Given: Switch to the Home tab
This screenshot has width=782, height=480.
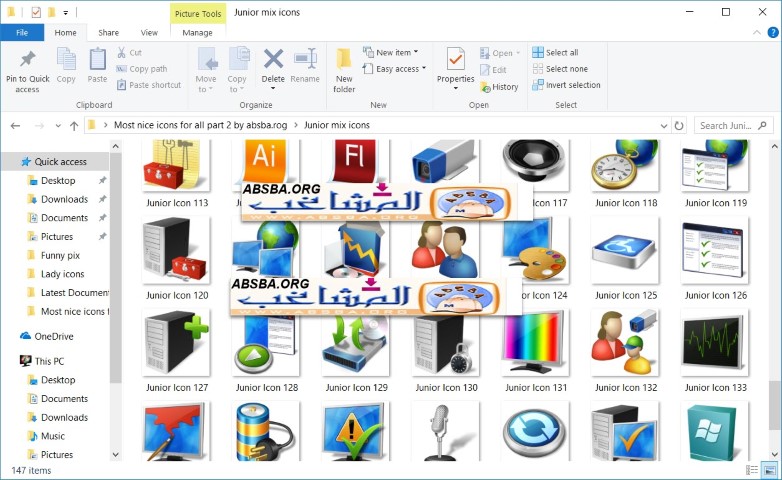Looking at the screenshot, I should click(x=65, y=32).
